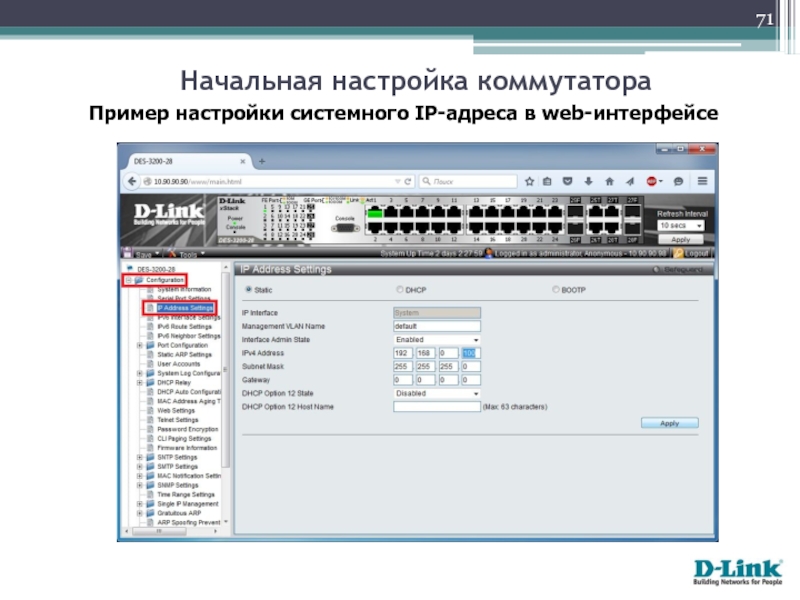Close the DES-3200-28 browser tab
The width and height of the screenshot is (800, 600).
point(242,161)
